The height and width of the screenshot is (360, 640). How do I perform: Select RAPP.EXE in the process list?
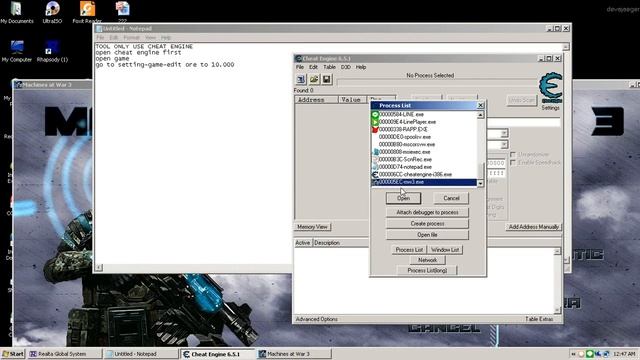click(424, 129)
